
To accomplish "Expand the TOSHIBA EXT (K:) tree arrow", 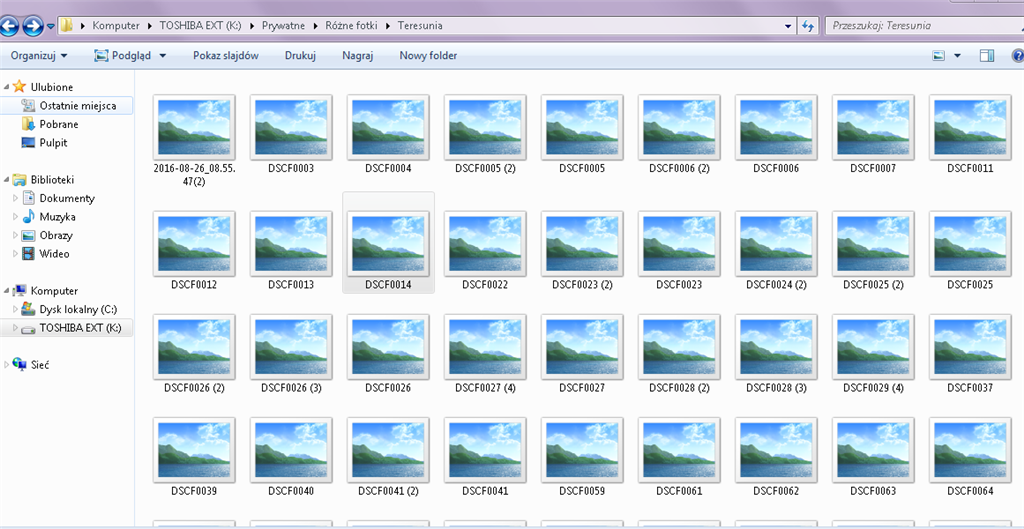I will [x=16, y=328].
